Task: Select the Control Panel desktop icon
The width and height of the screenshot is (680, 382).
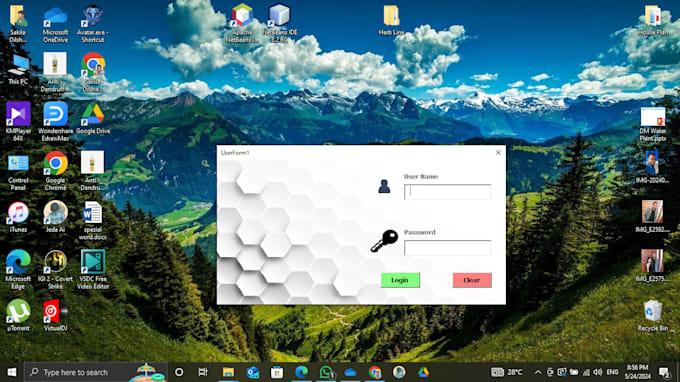Action: (x=18, y=172)
